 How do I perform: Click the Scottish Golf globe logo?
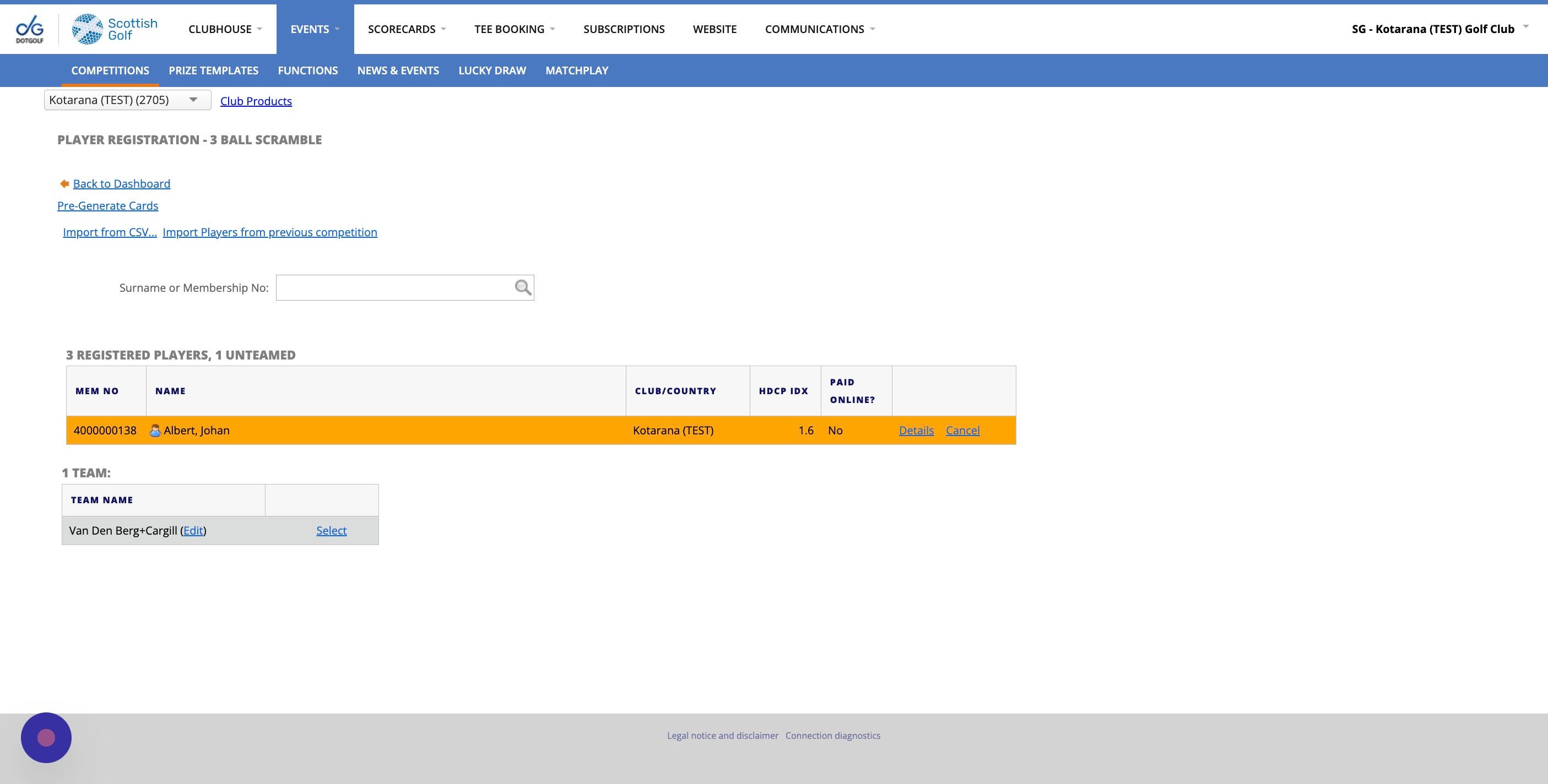click(x=87, y=29)
